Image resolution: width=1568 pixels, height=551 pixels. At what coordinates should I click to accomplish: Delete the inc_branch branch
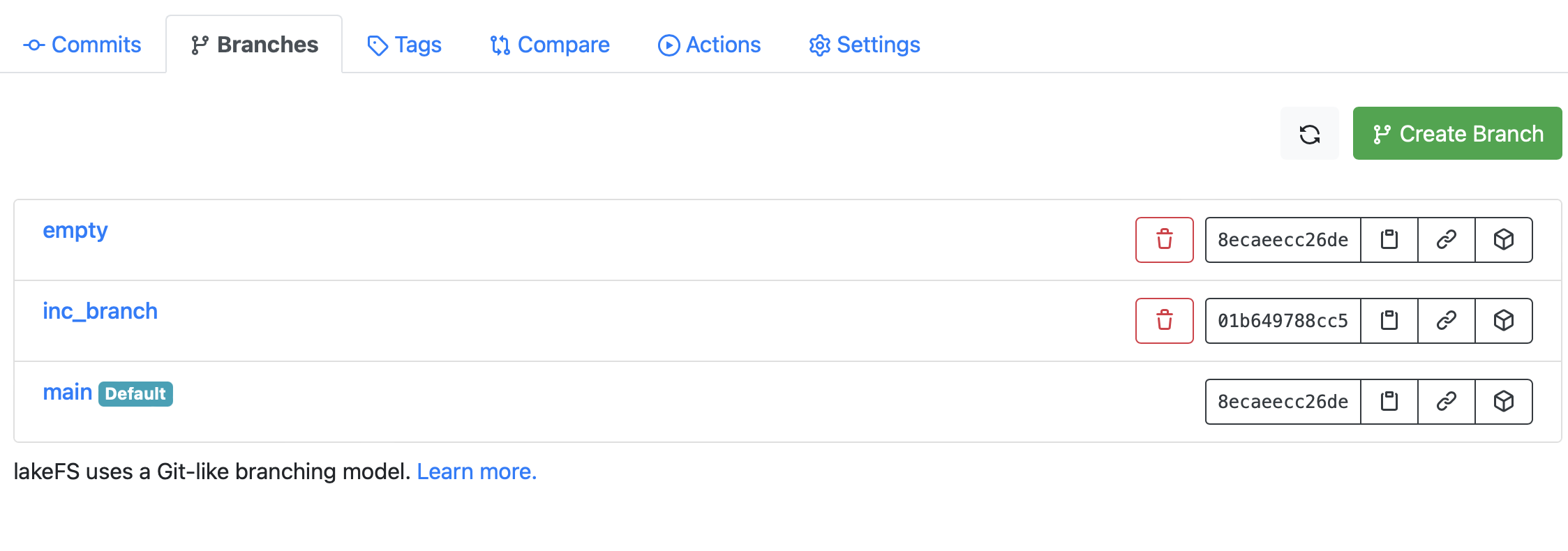click(x=1164, y=321)
